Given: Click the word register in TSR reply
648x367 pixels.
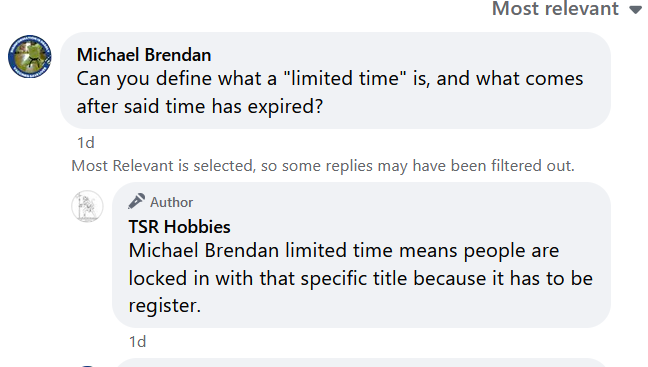Looking at the screenshot, I should click(164, 306).
